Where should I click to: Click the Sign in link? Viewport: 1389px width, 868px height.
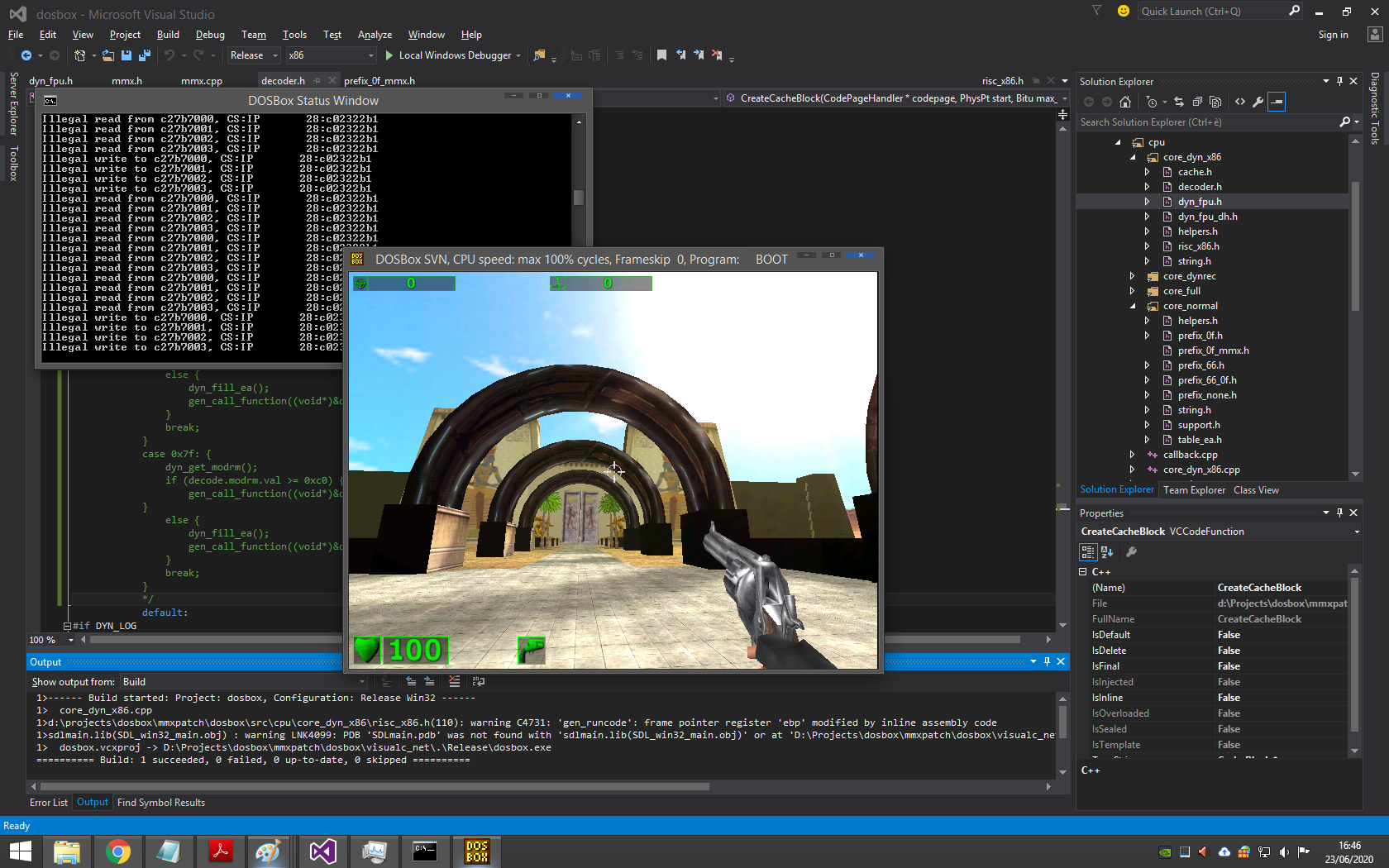coord(1333,35)
